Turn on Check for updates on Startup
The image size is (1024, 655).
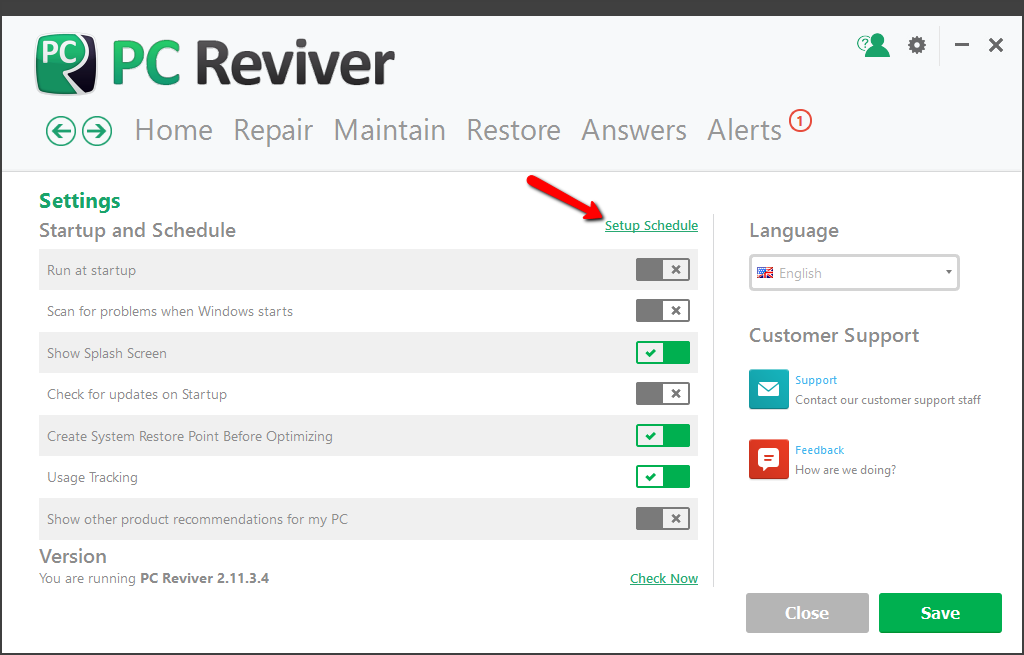tap(663, 394)
